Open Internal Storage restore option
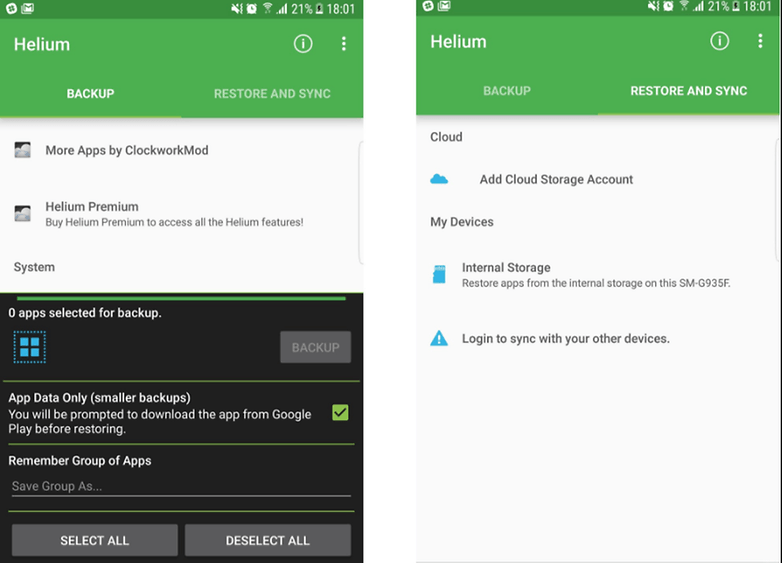This screenshot has height=563, width=782. click(x=596, y=275)
